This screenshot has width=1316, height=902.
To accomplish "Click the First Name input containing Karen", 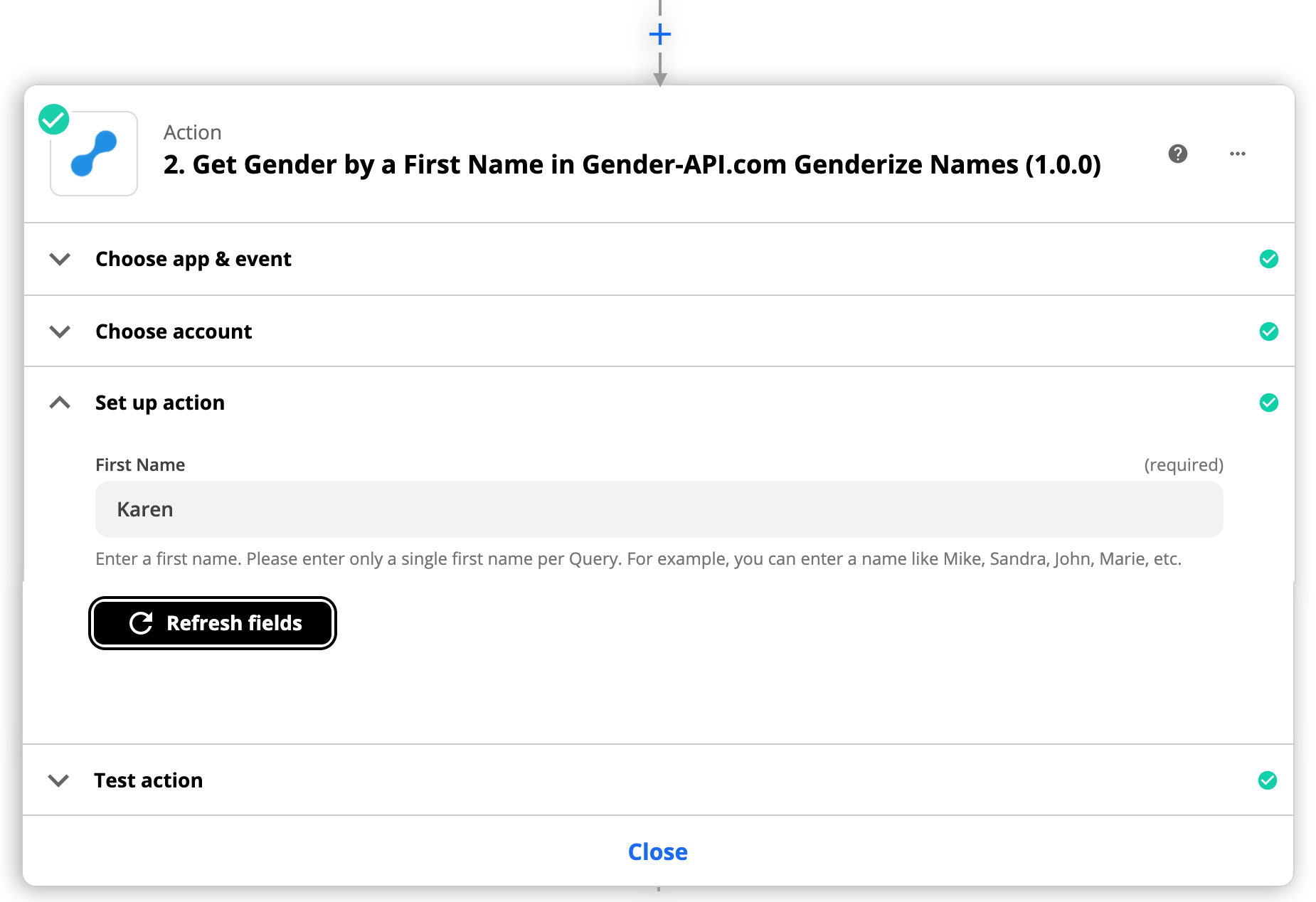I will [659, 509].
